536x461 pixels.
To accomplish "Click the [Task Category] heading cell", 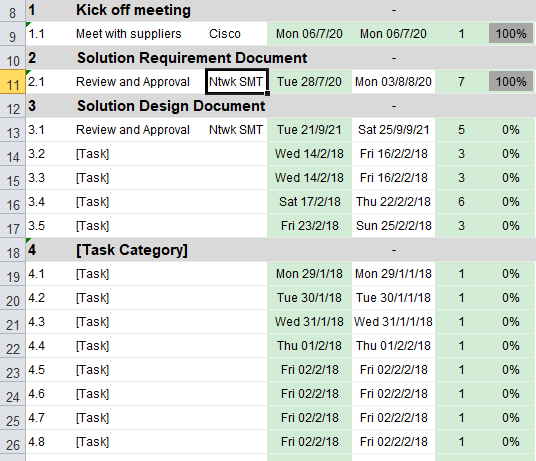I will pos(132,250).
